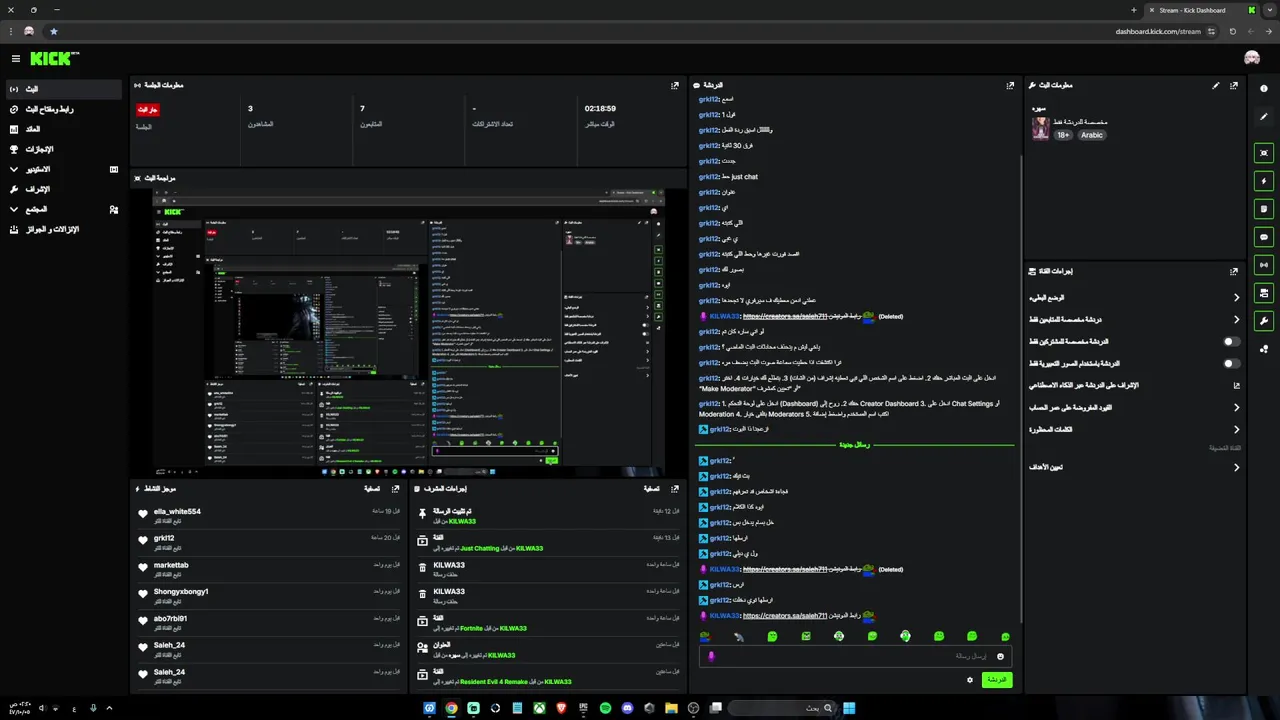Viewport: 1280px width, 720px height.
Task: Click ella_white554 in activity feed
Action: tap(177, 512)
